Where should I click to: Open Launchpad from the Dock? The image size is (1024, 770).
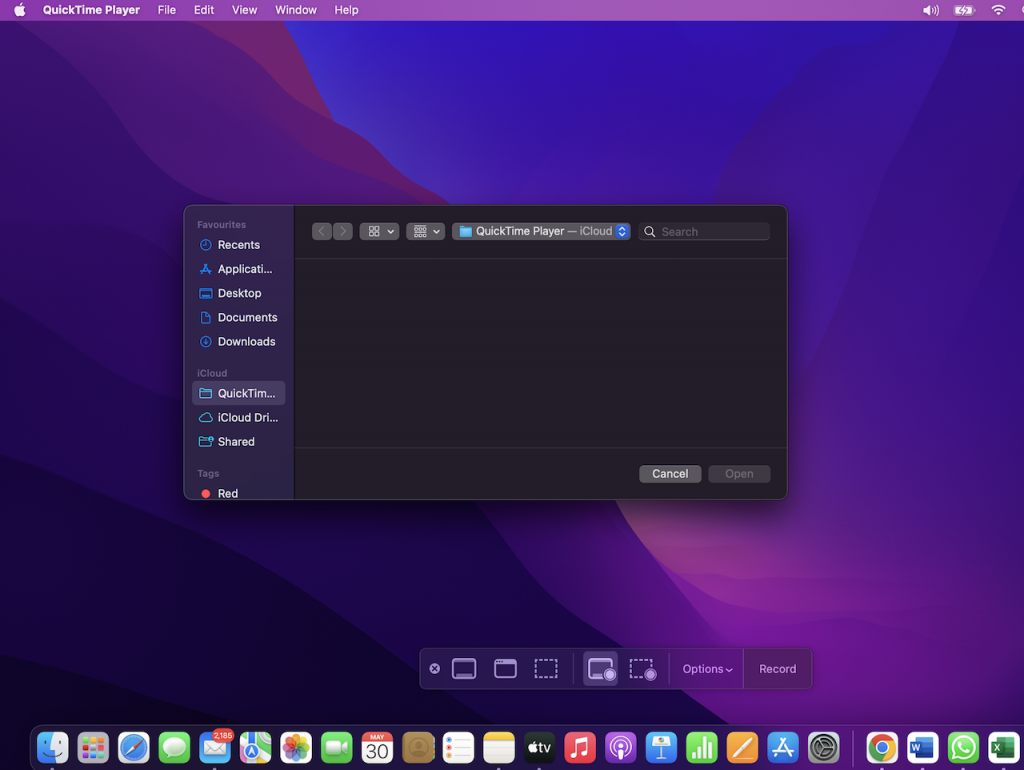pos(93,747)
